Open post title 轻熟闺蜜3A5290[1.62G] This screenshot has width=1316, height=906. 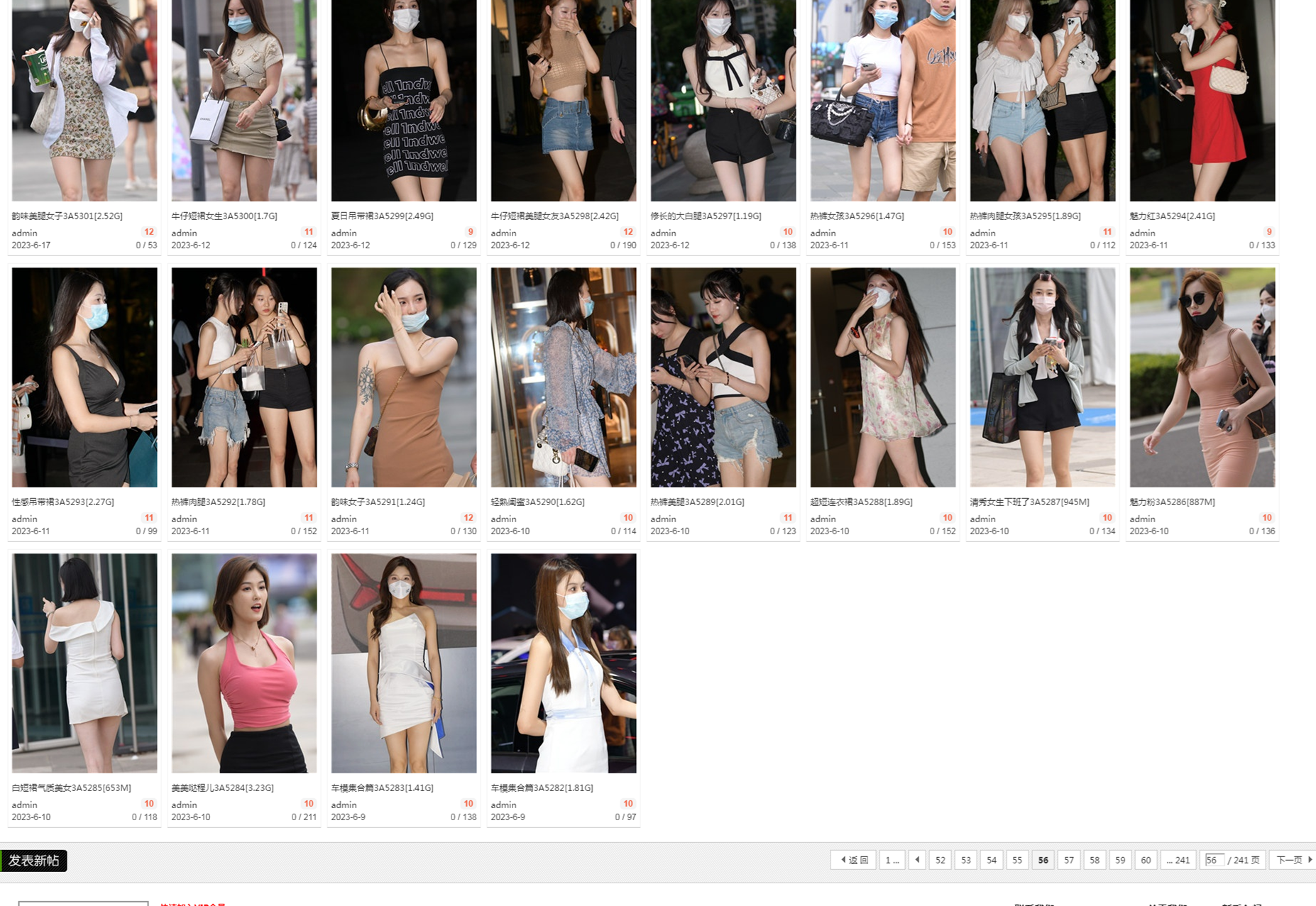tap(537, 502)
